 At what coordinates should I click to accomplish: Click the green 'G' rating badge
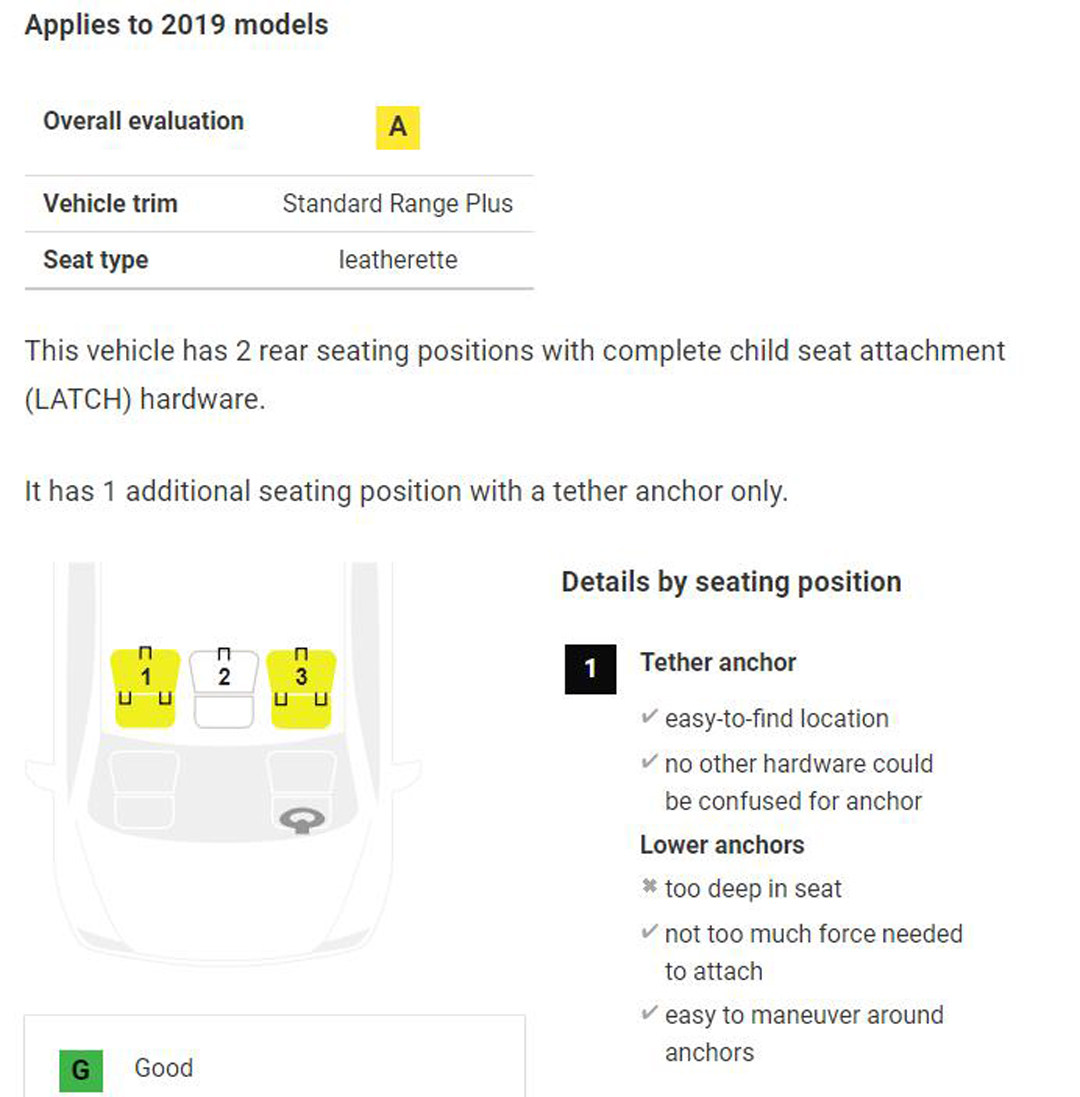coord(81,1068)
